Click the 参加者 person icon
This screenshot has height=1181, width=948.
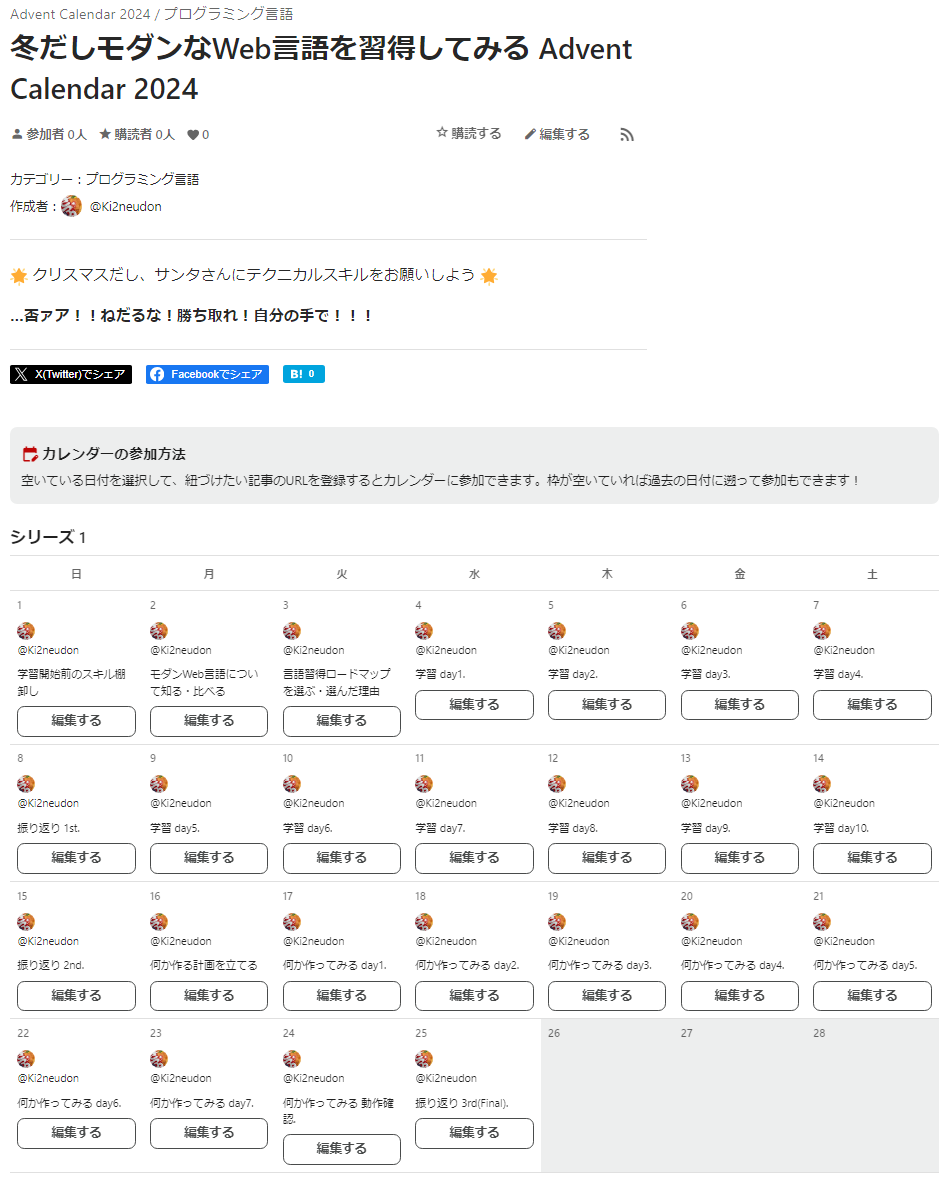click(x=17, y=134)
